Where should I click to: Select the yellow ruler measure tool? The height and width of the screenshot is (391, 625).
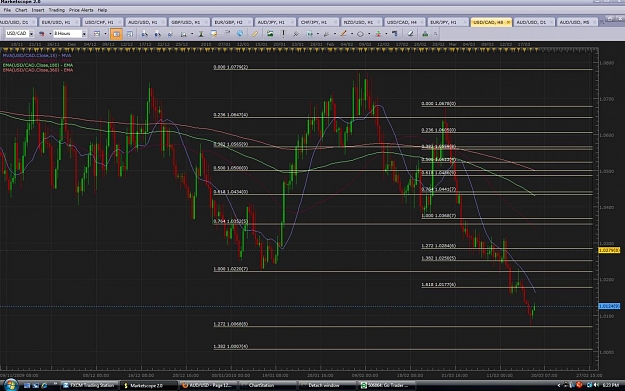click(255, 34)
